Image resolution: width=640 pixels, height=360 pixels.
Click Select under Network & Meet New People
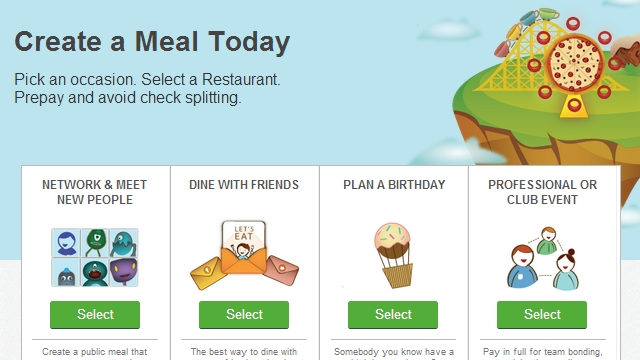tap(95, 314)
